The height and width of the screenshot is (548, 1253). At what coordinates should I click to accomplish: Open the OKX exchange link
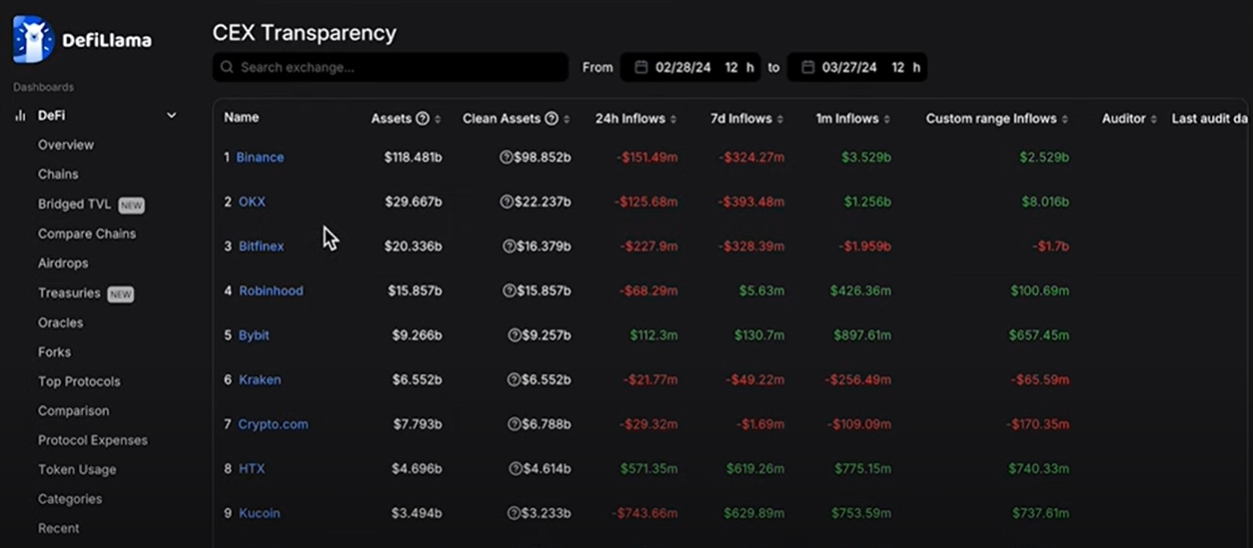point(252,202)
